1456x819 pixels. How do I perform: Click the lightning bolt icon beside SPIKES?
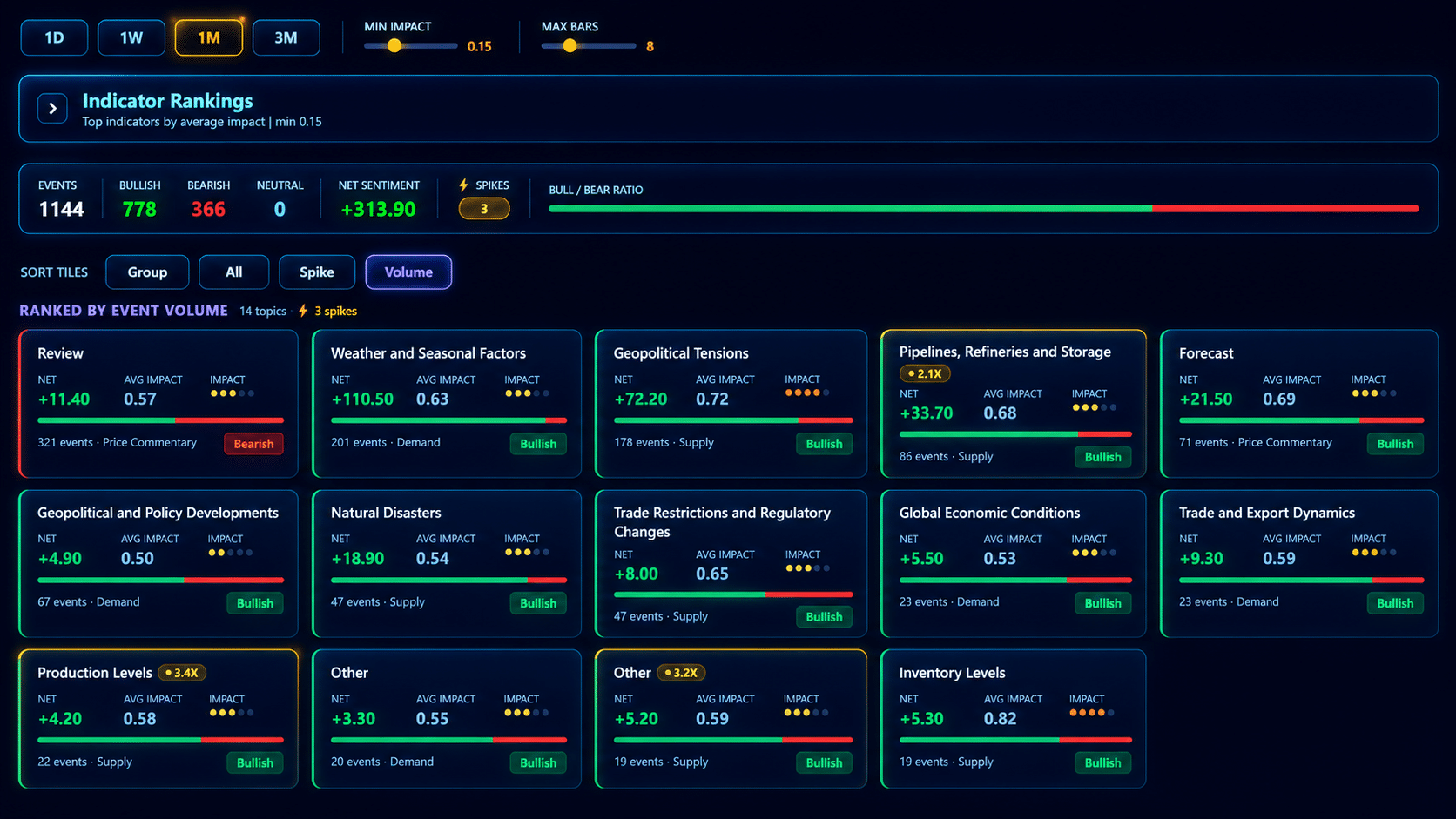coord(463,185)
